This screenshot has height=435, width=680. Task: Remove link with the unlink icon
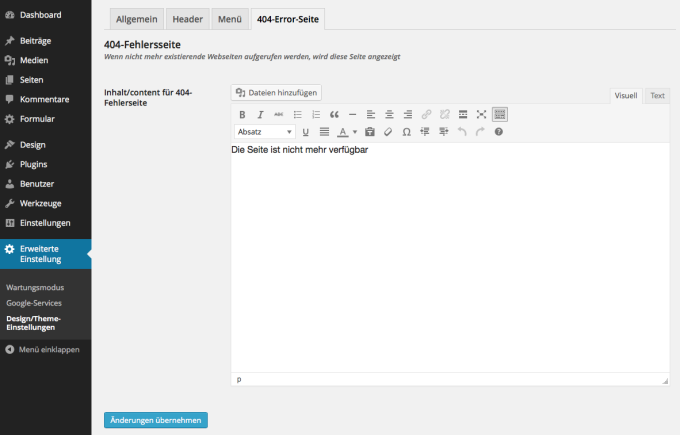[445, 114]
